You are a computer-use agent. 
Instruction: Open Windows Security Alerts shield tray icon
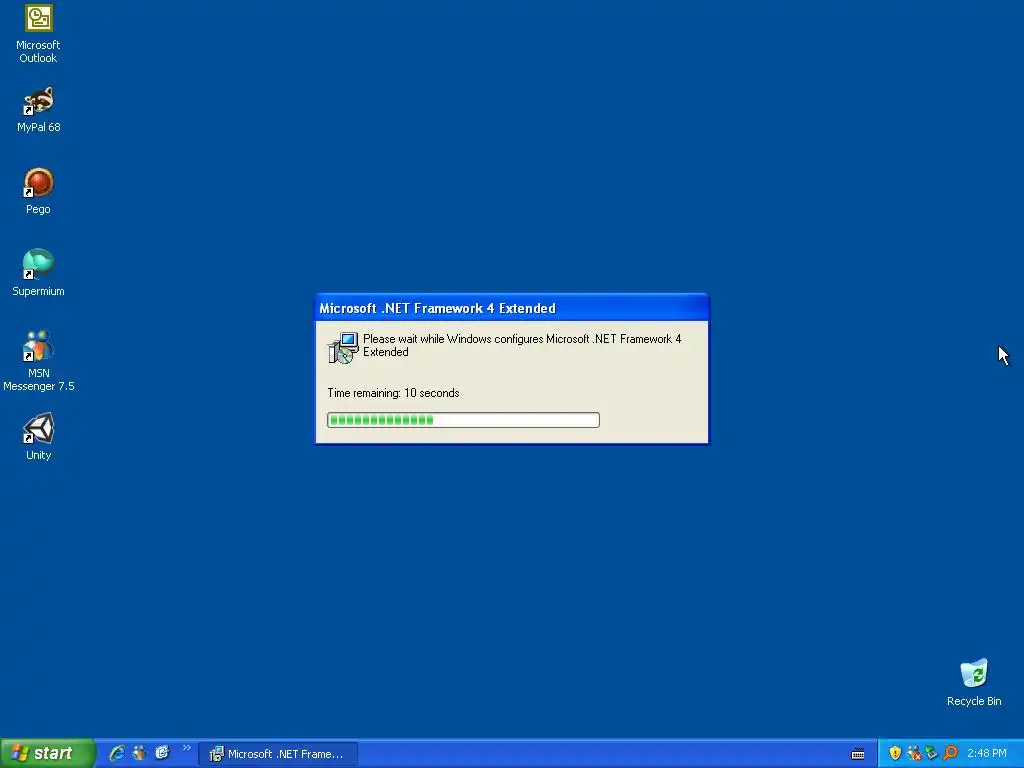(895, 753)
